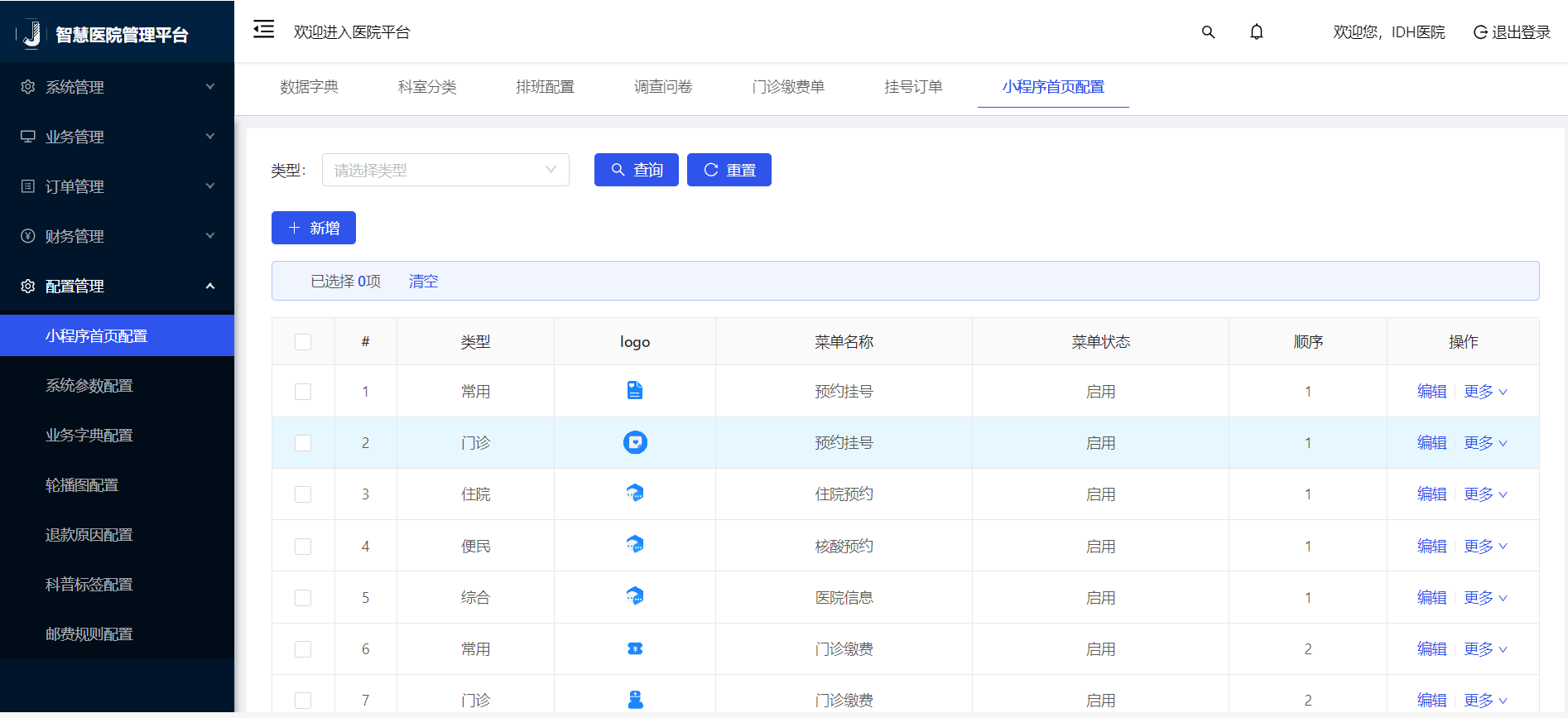
Task: Click the 重置 reset button
Action: [729, 170]
